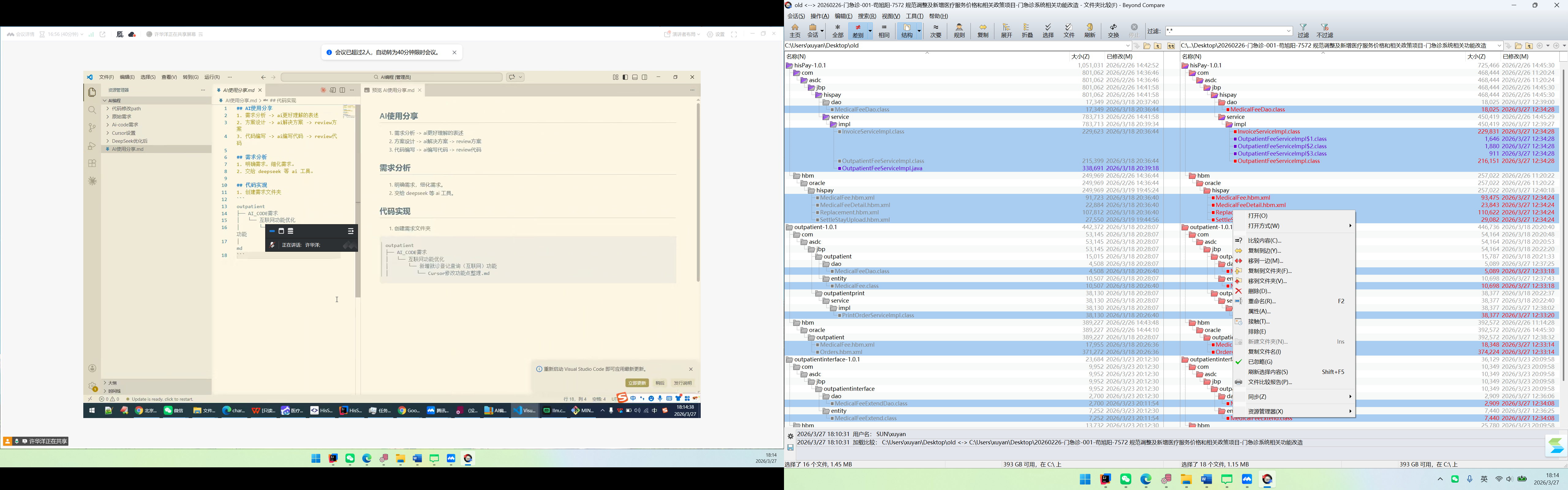Click the 展开 expand-all toolbar icon

(x=1006, y=30)
